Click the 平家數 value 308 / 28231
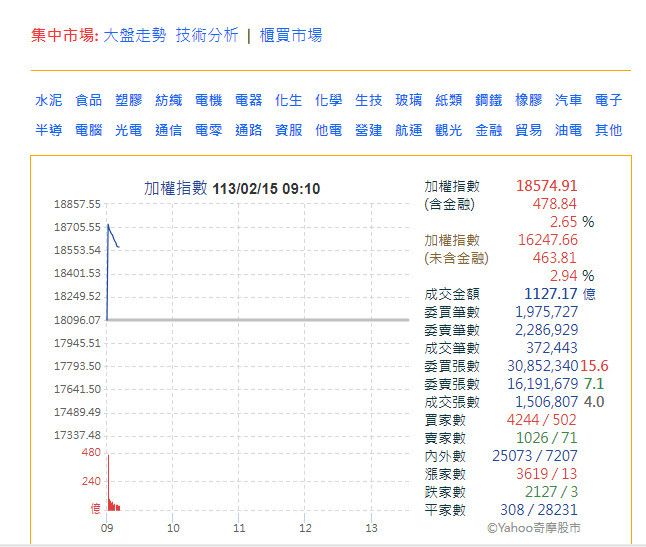 tap(539, 510)
